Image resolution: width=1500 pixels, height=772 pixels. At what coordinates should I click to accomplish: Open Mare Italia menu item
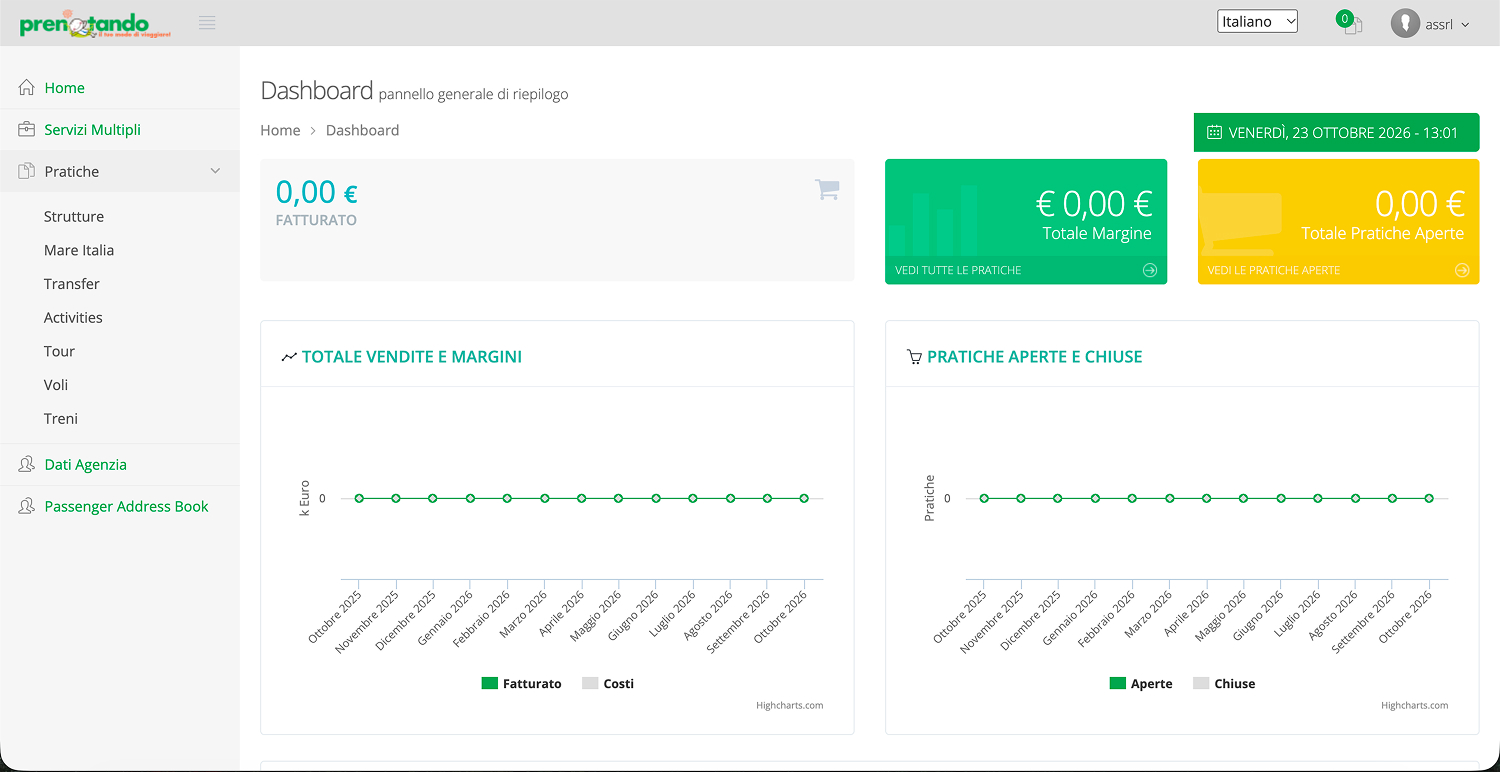coord(79,251)
